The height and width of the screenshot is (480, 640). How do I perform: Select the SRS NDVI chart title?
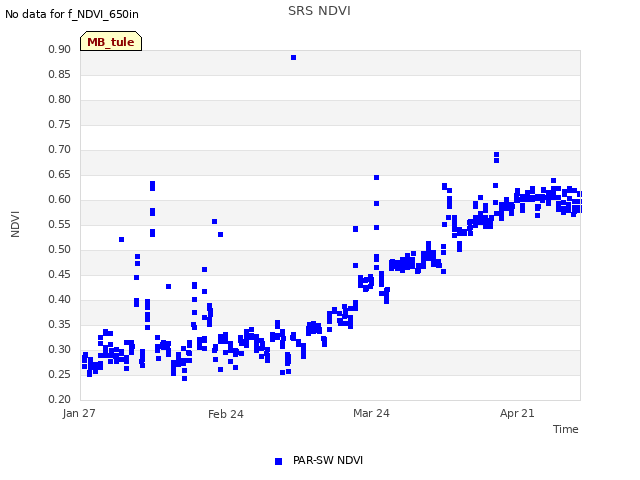(x=319, y=11)
